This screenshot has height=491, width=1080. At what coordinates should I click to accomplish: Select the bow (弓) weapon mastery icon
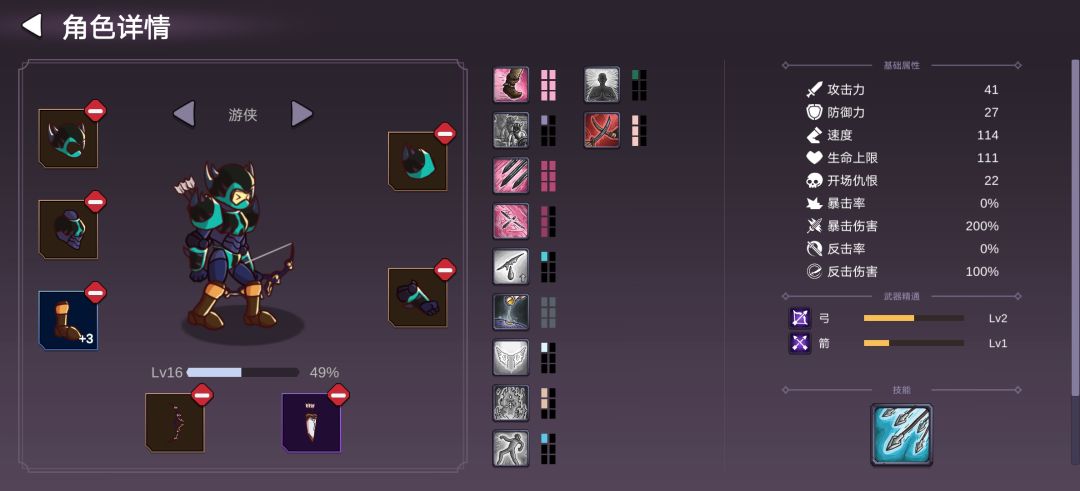800,318
